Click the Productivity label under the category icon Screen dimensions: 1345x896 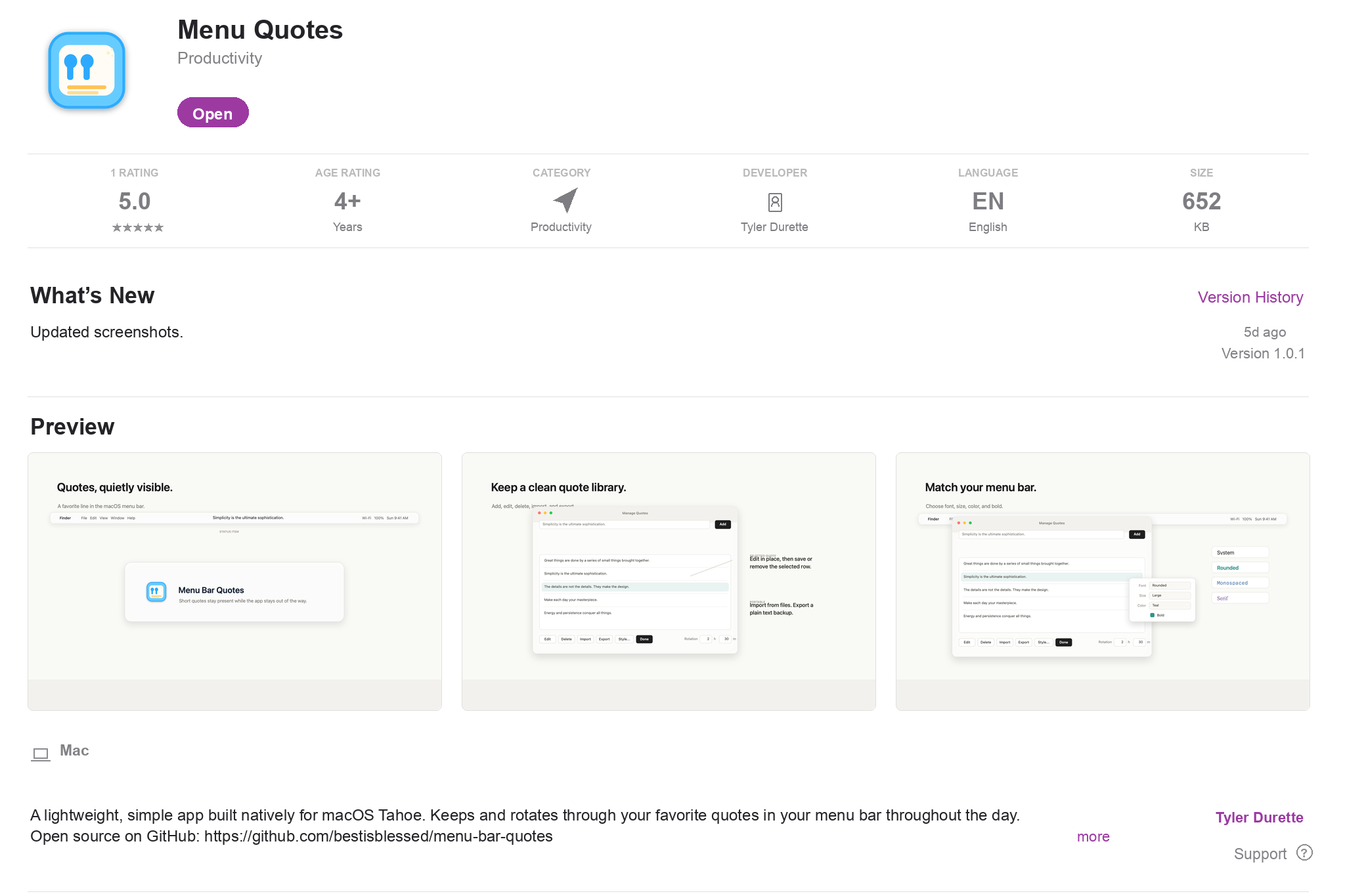561,227
